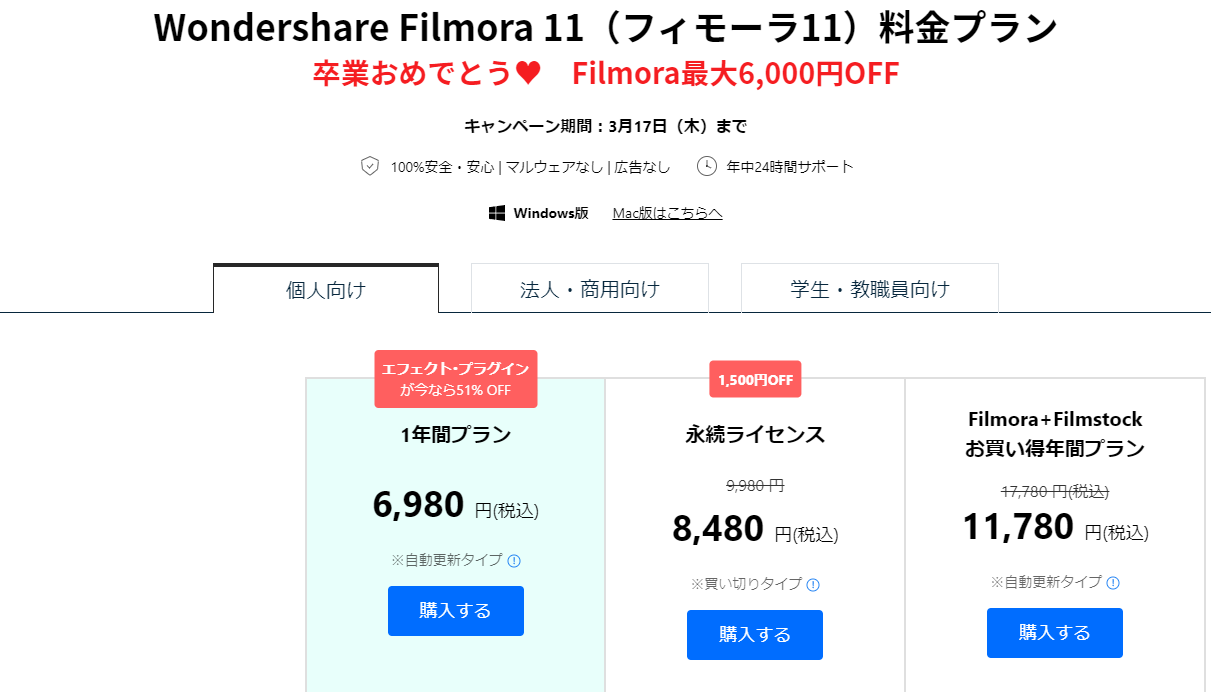Viewport: 1211px width, 692px height.
Task: Click the エフェクト・プラグイン 51% OFF badge
Action: click(x=456, y=379)
